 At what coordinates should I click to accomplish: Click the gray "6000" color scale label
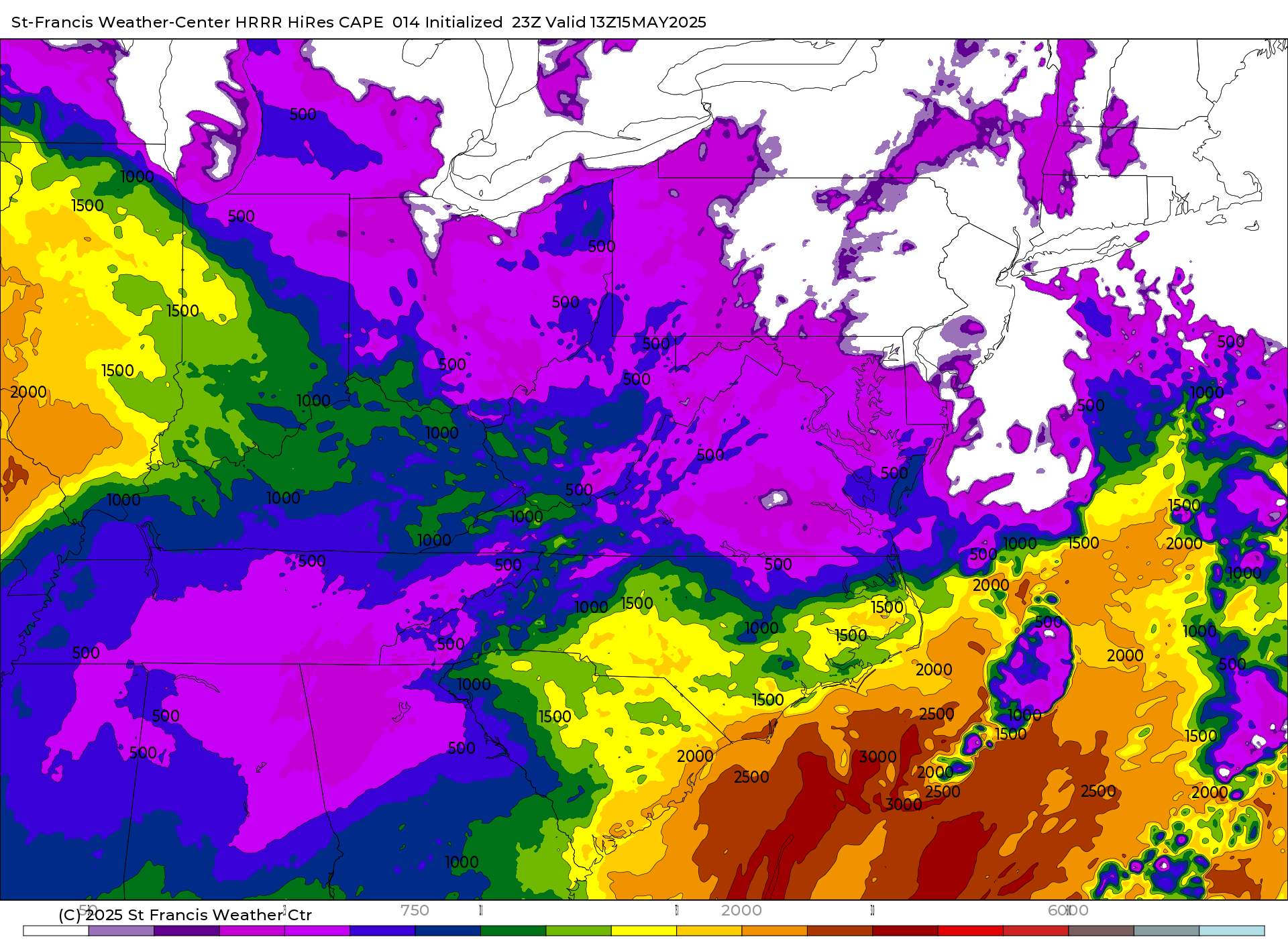coord(1068,910)
